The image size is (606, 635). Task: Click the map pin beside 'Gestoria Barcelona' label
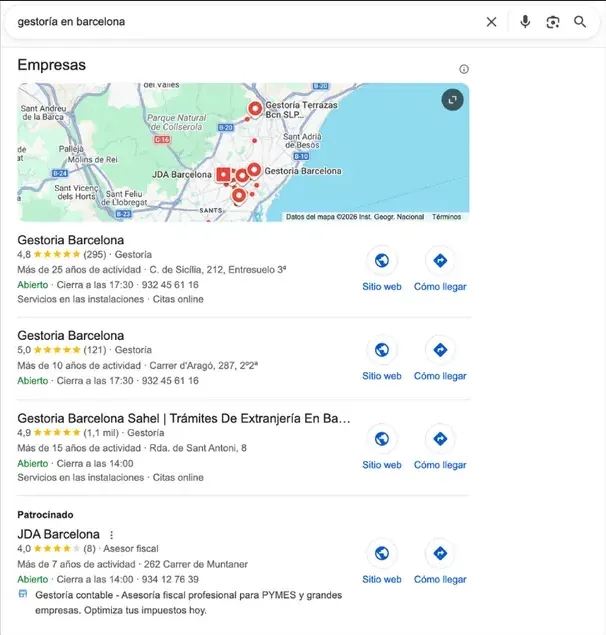point(254,170)
